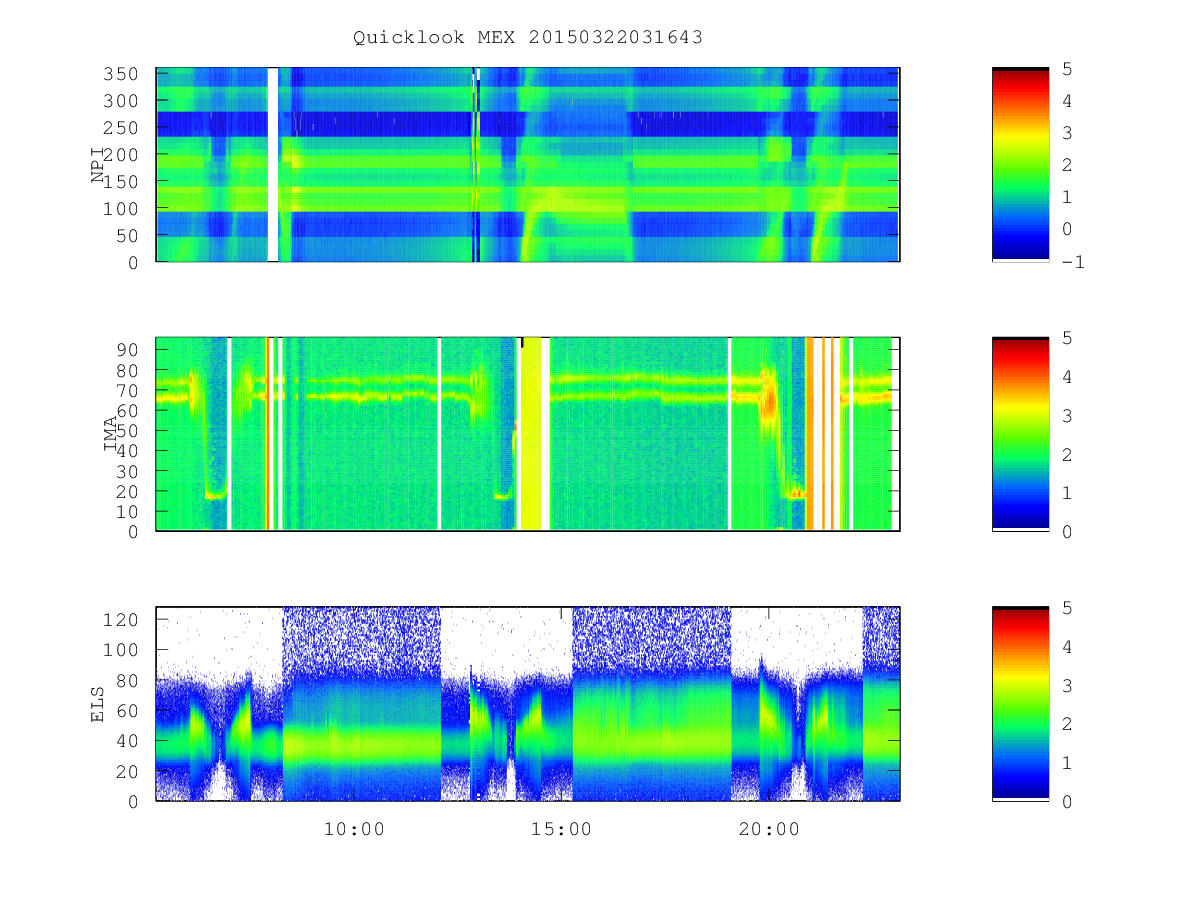This screenshot has height=900, width=1200.
Task: Click inside the NPI spectrogram panel
Action: pyautogui.click(x=527, y=165)
